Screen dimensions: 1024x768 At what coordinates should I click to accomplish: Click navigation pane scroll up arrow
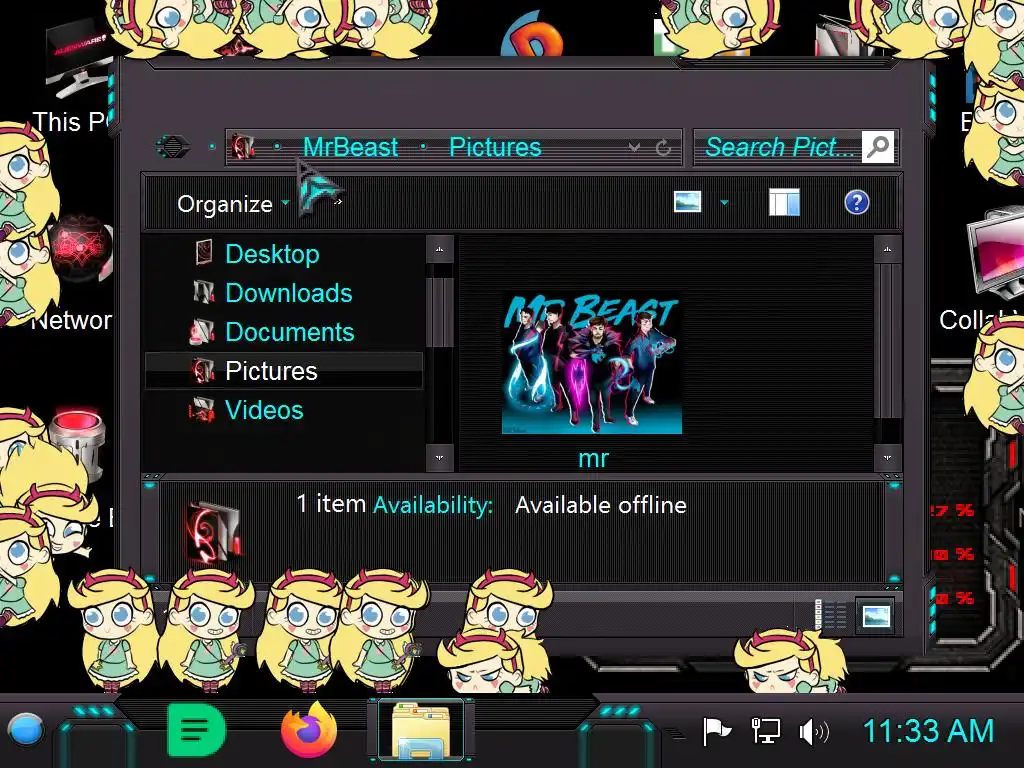click(x=440, y=249)
